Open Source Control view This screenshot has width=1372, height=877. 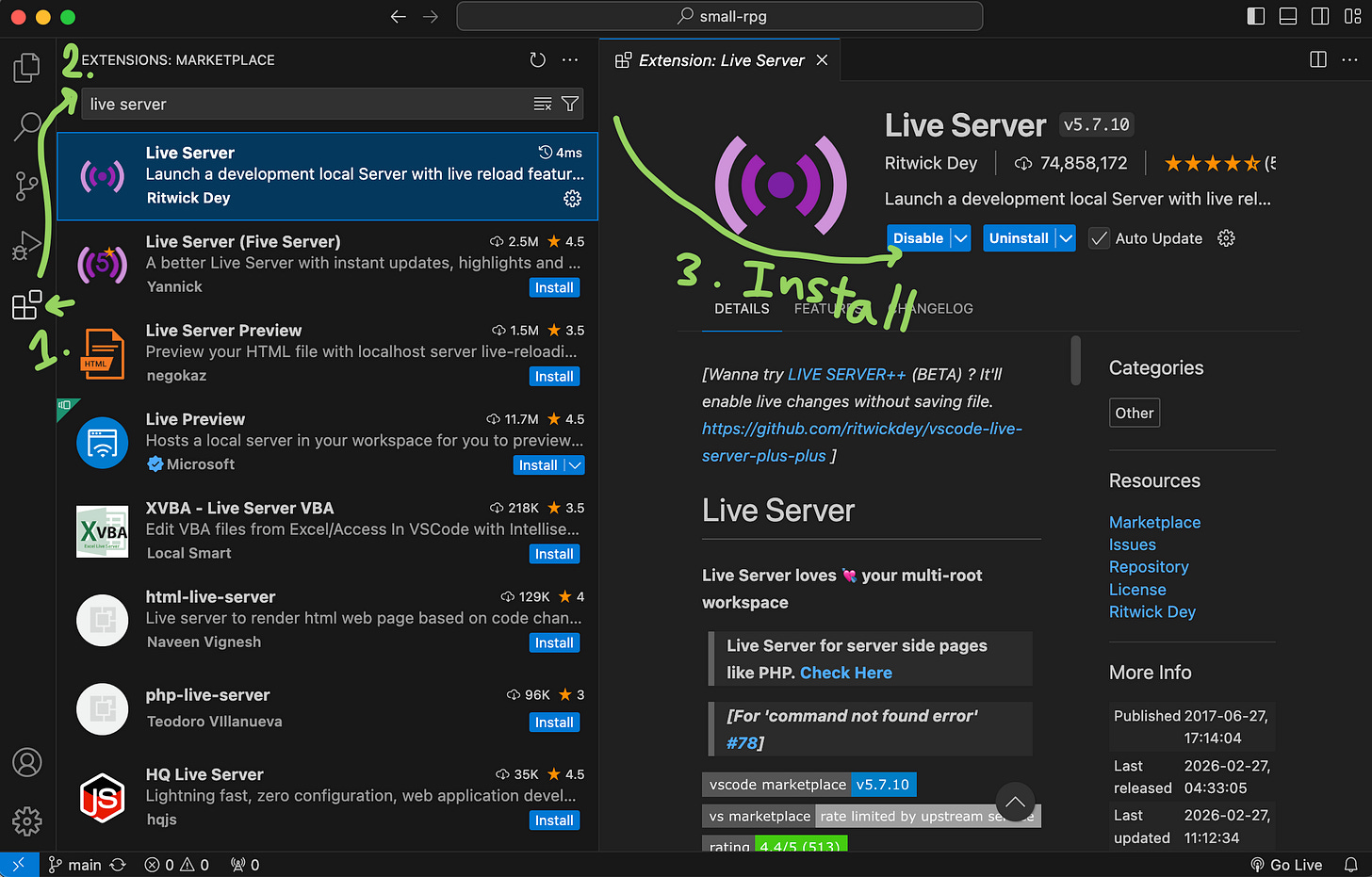pos(26,187)
